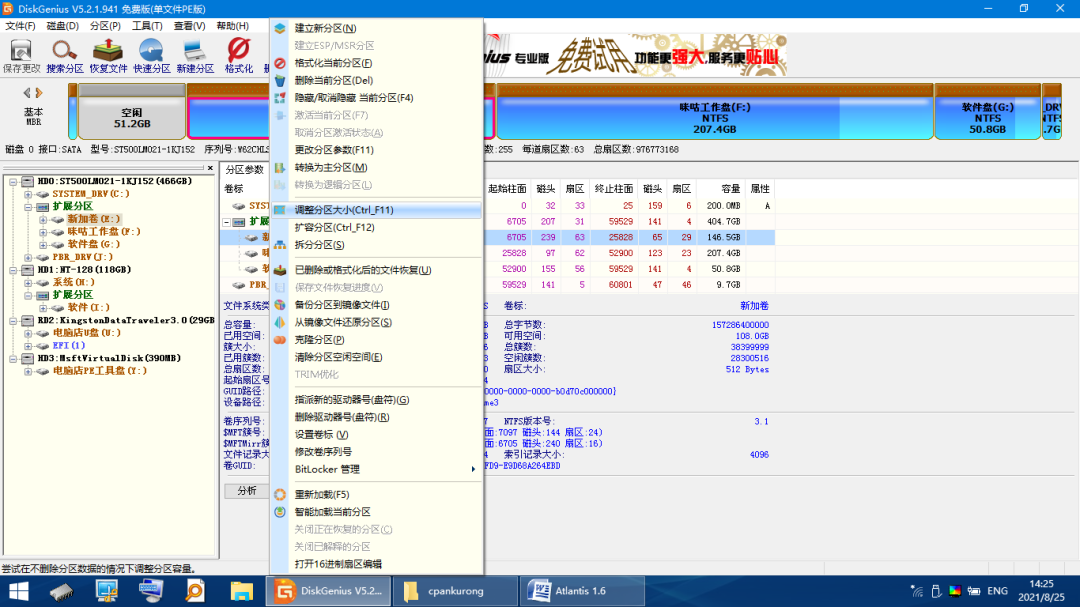The width and height of the screenshot is (1080, 607).
Task: Click the Search Partitions (搜索分区) toolbar icon
Action: tap(65, 56)
